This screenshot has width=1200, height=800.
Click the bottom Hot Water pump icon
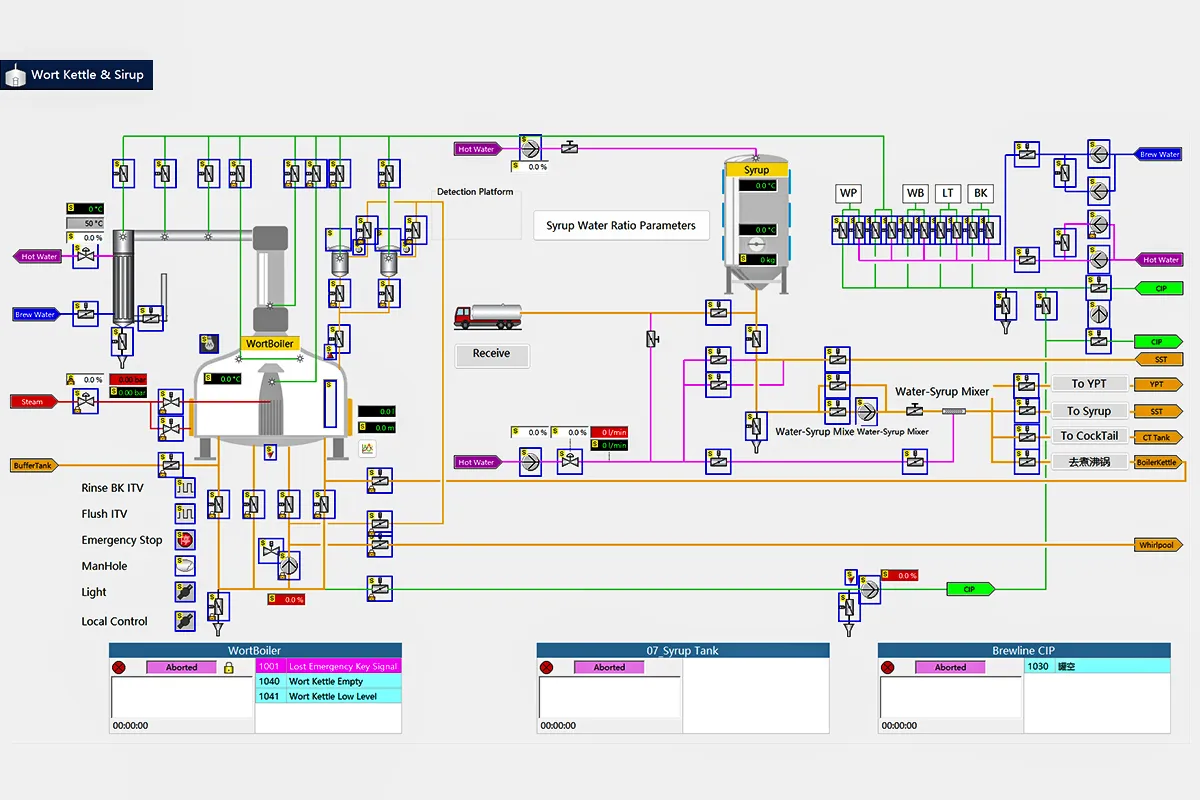(529, 463)
